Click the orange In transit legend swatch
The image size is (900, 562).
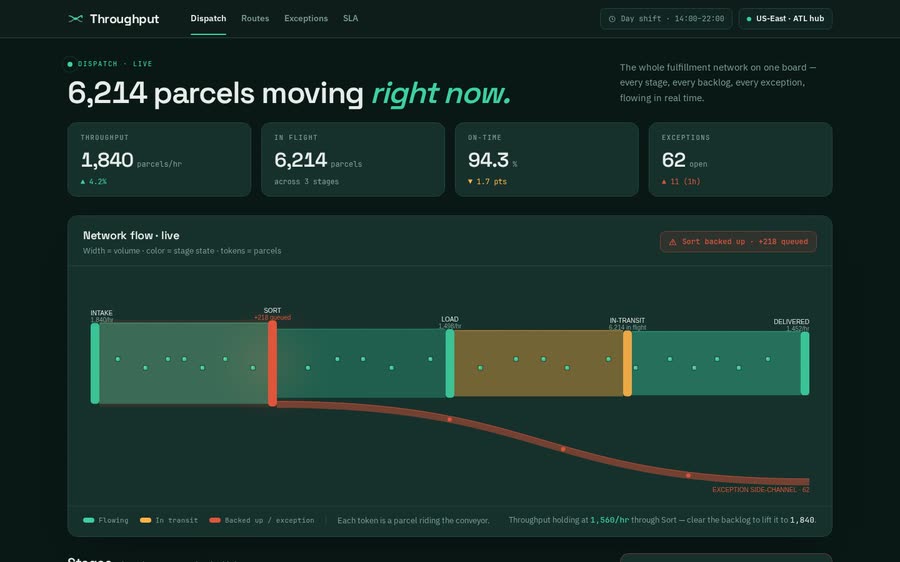click(145, 520)
